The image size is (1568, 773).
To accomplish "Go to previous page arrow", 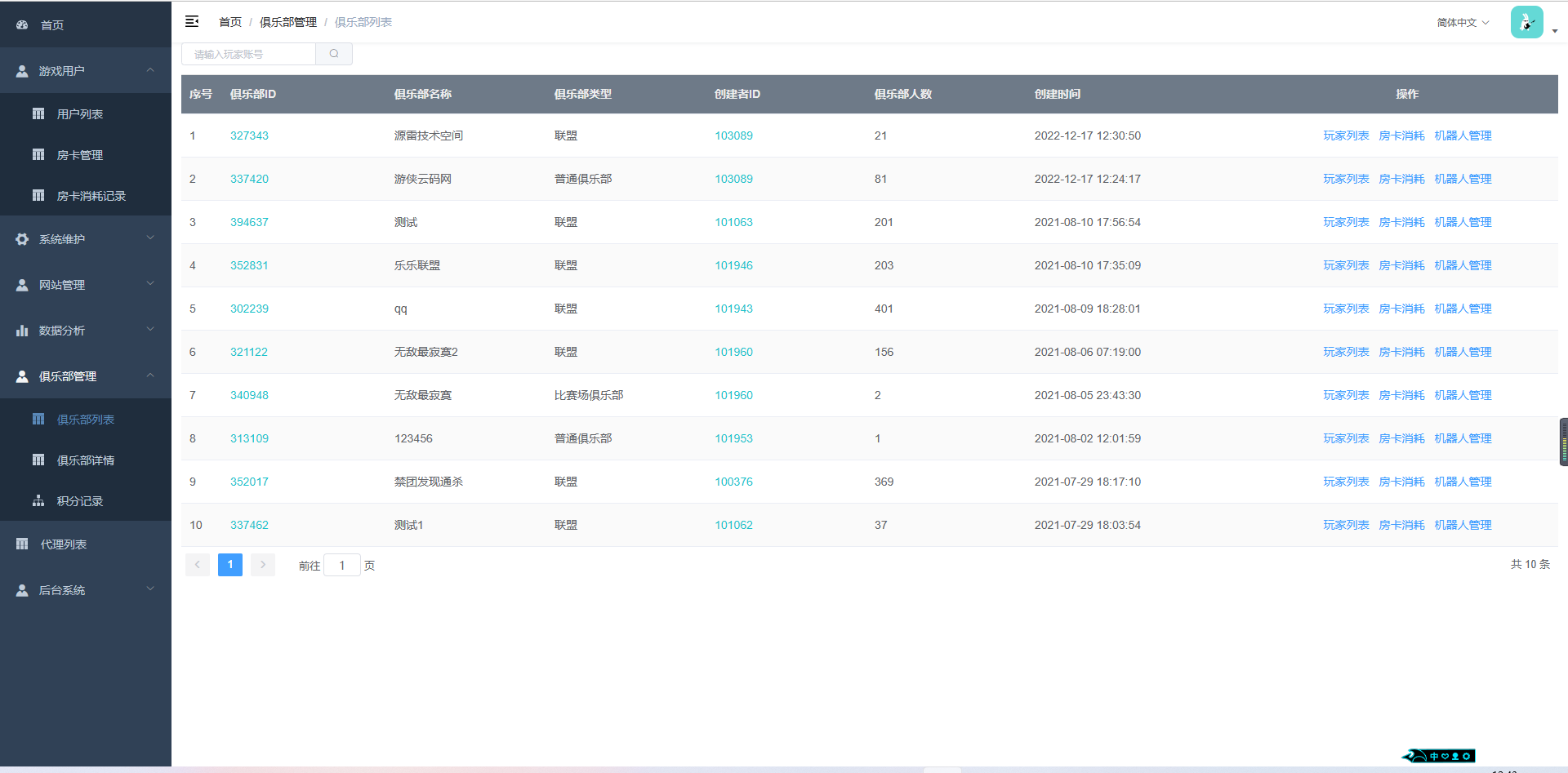I will pyautogui.click(x=198, y=565).
